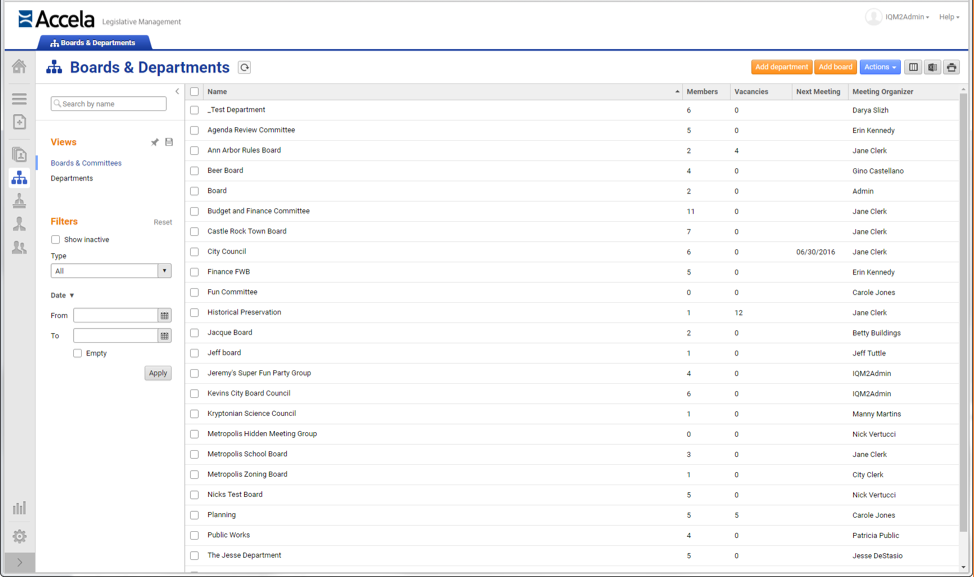The image size is (974, 577).
Task: Click the Accela logo
Action: pyautogui.click(x=57, y=19)
